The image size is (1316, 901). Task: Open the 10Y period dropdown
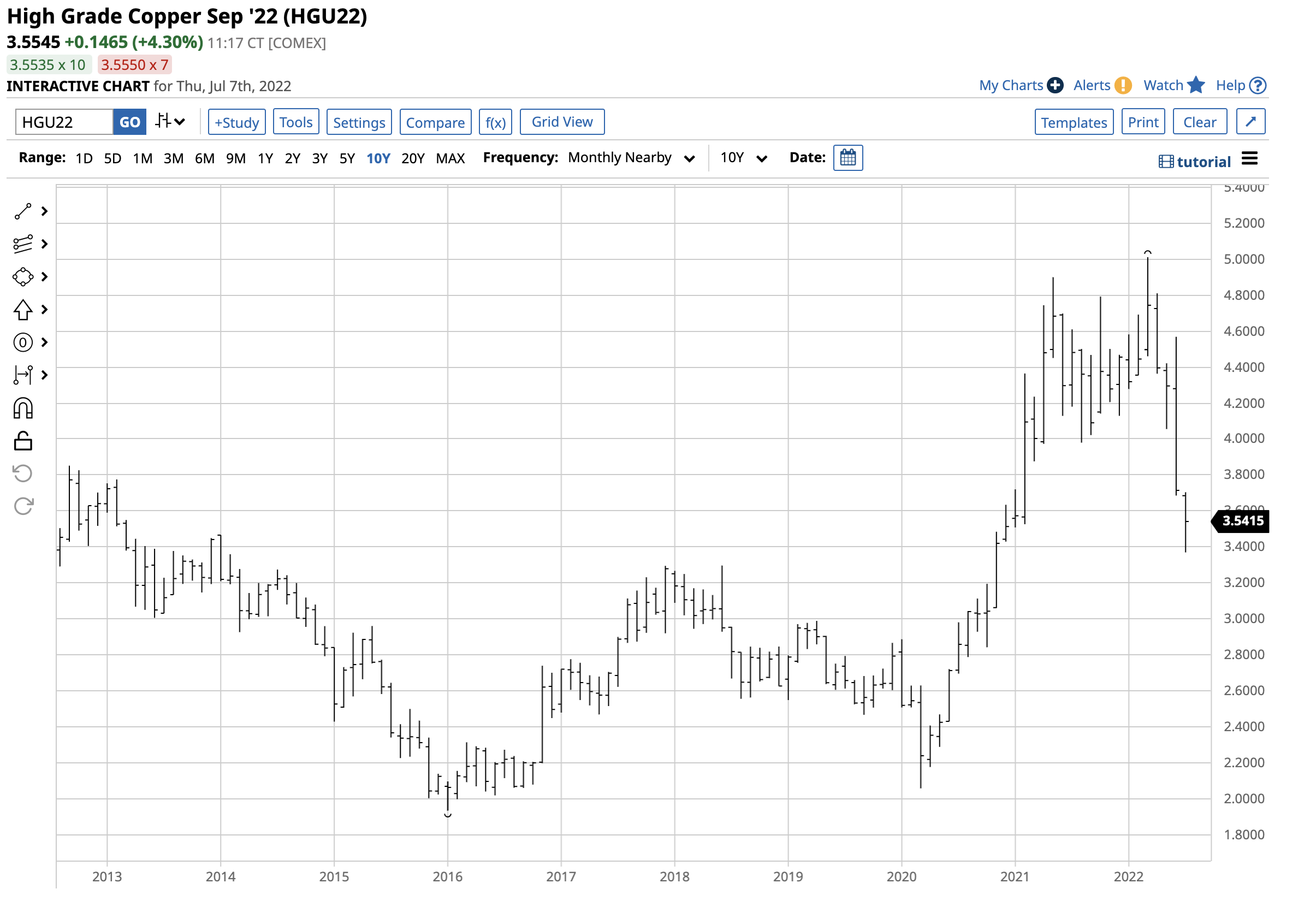coord(744,158)
